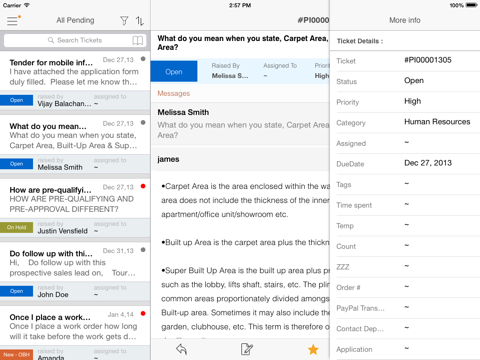Tap the james reply header
The width and height of the screenshot is (480, 360).
tap(240, 159)
